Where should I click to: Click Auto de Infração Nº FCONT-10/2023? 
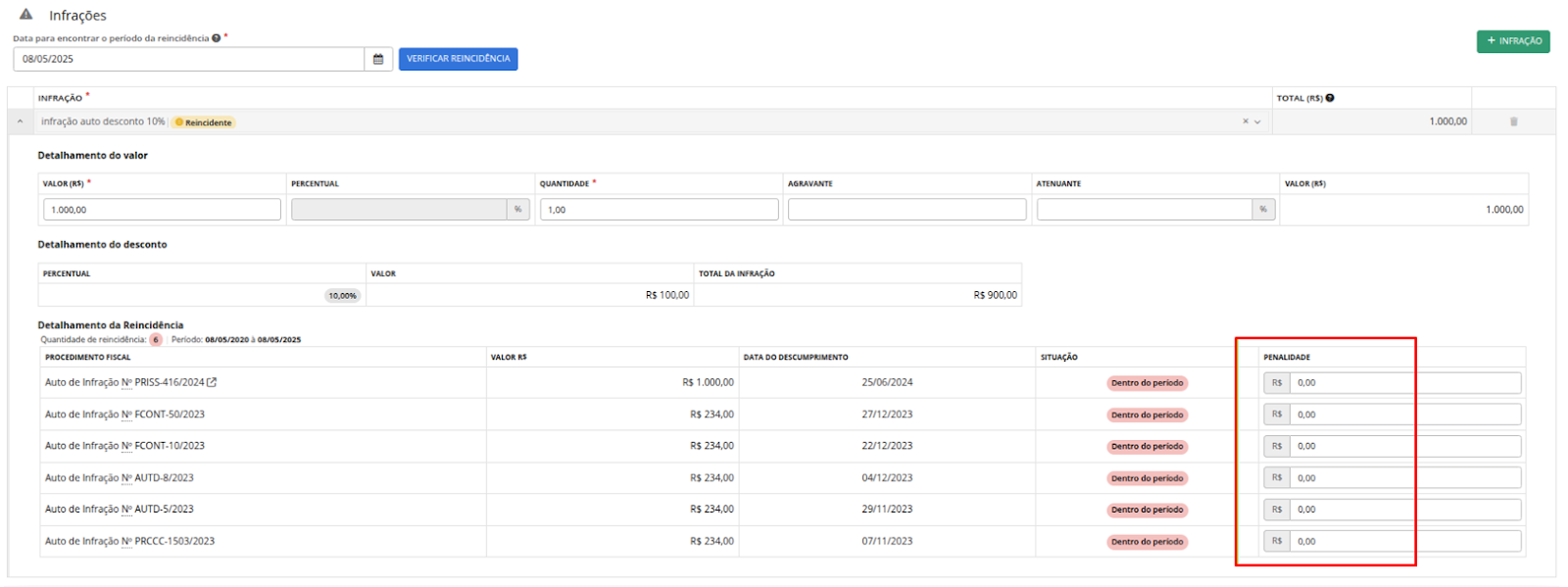click(124, 446)
